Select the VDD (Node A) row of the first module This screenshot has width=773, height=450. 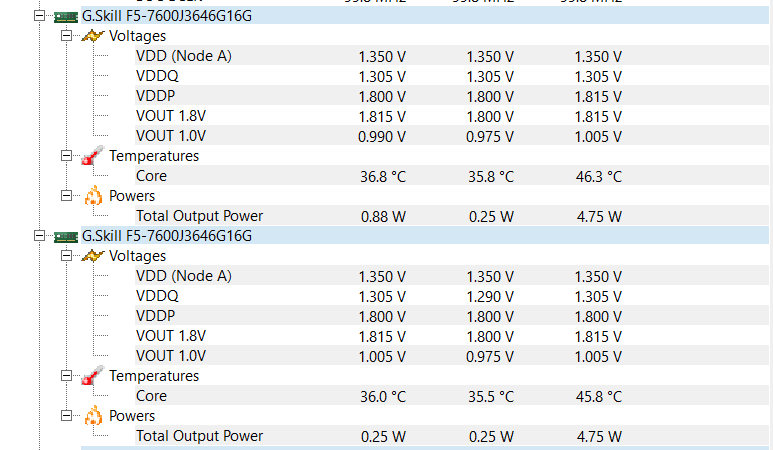[452, 56]
